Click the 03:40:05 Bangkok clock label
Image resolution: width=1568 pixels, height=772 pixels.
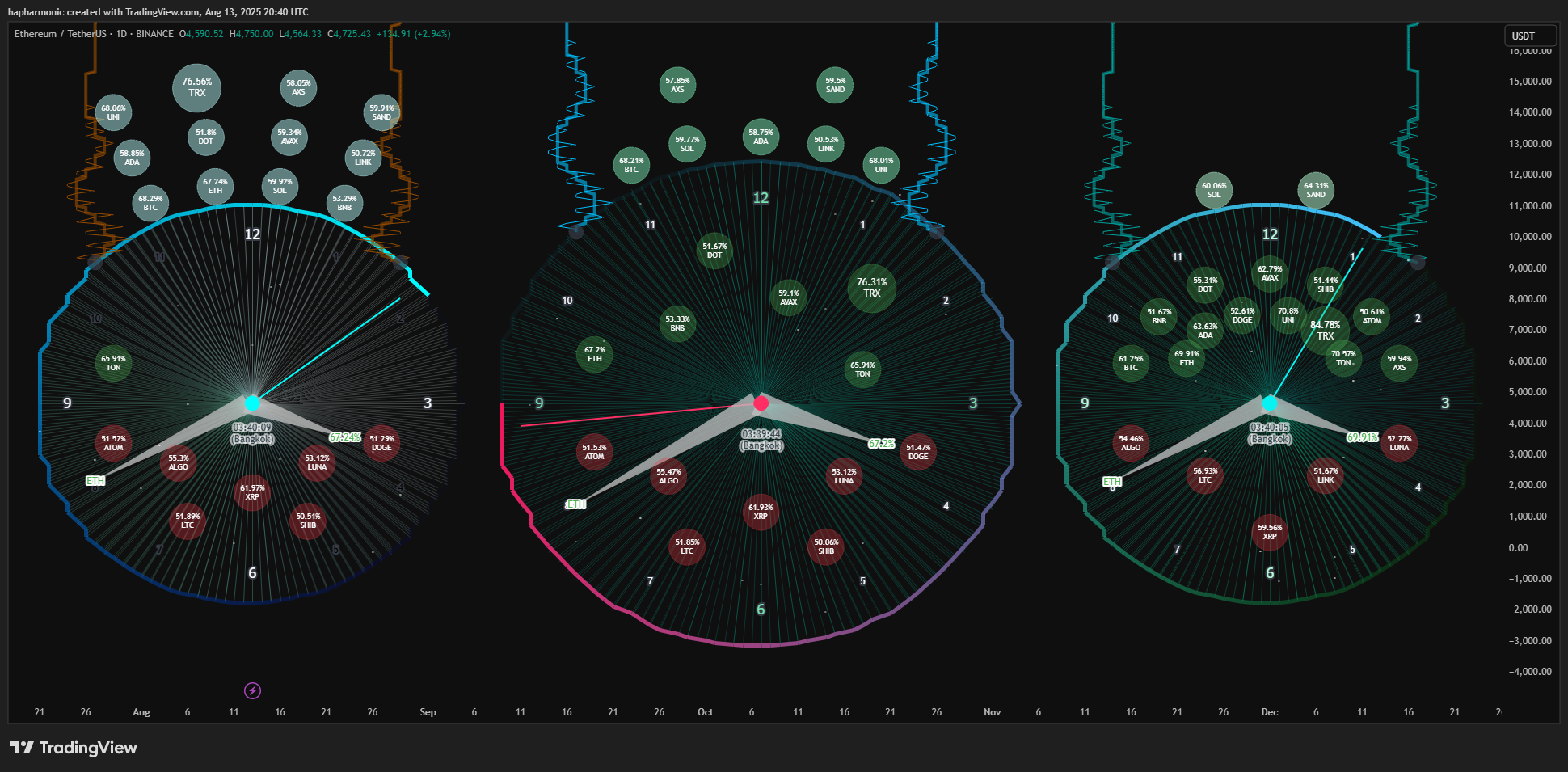click(x=1270, y=433)
